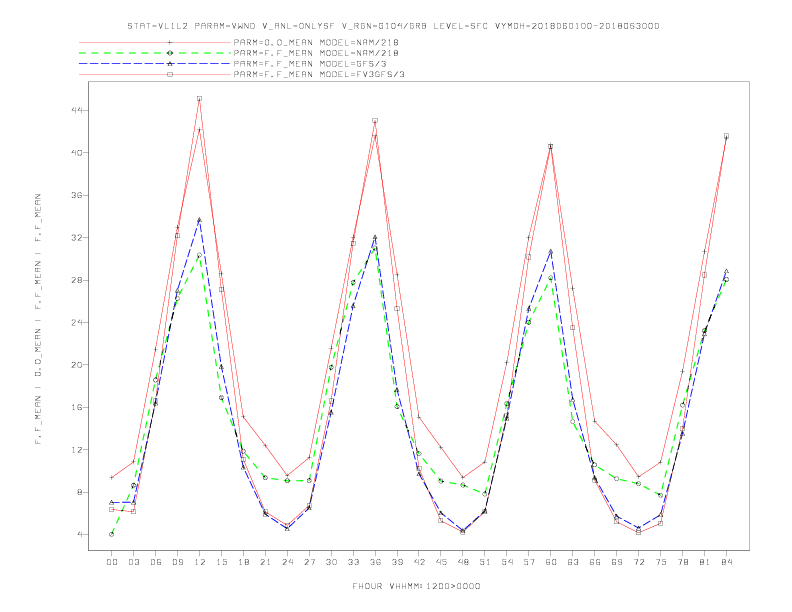This screenshot has width=792, height=612.
Task: Click x-axis tick label 66
Action: click(x=595, y=562)
